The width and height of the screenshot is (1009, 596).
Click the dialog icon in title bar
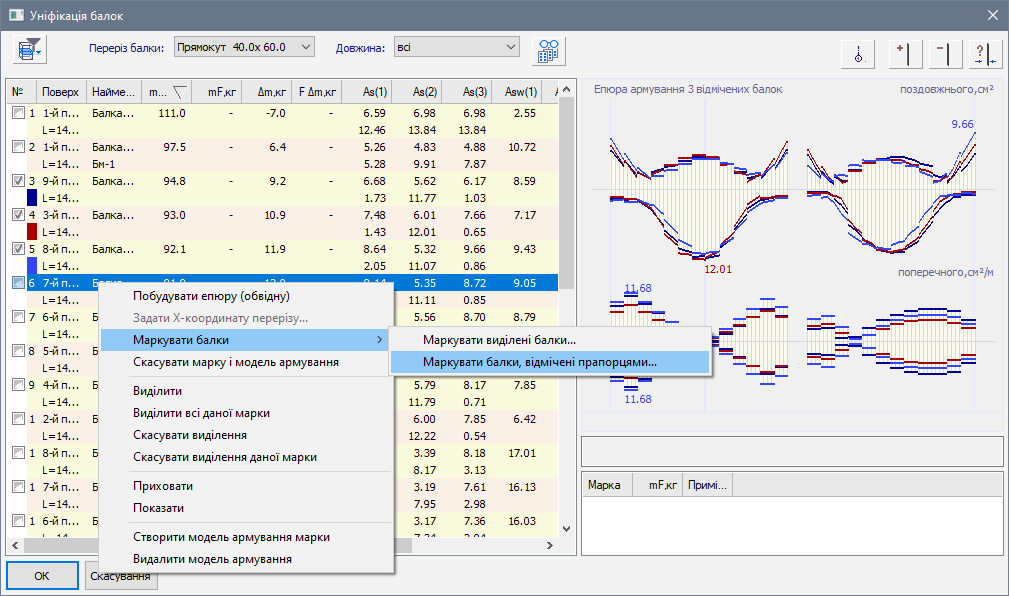(17, 14)
